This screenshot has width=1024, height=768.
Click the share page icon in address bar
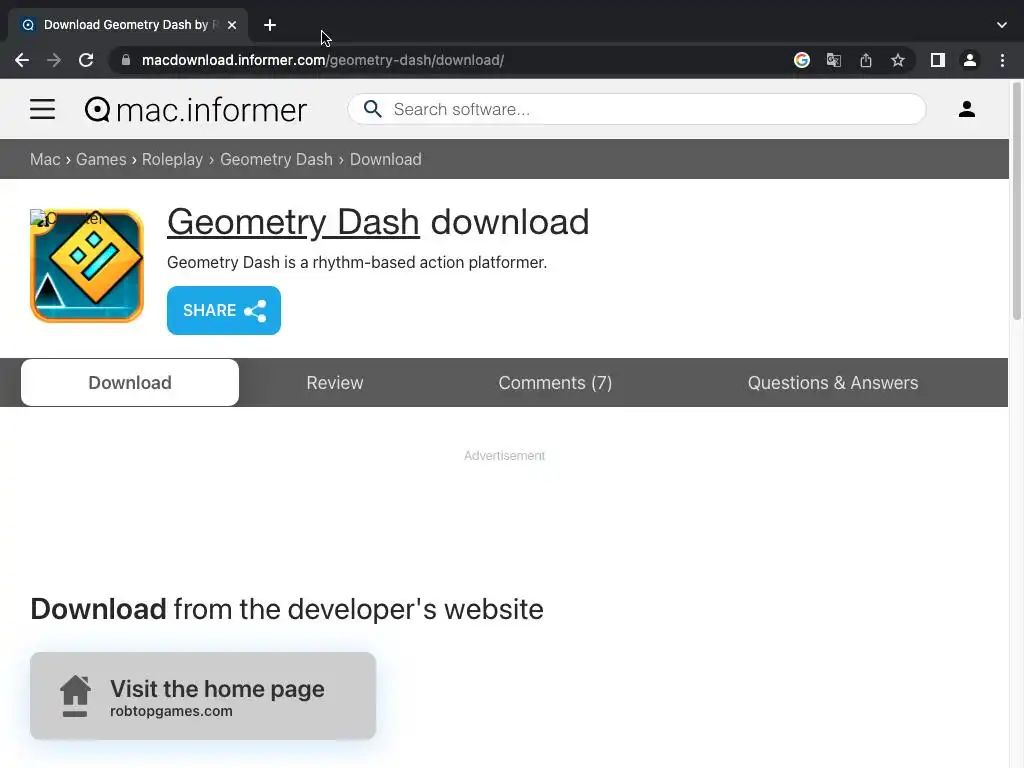point(866,60)
